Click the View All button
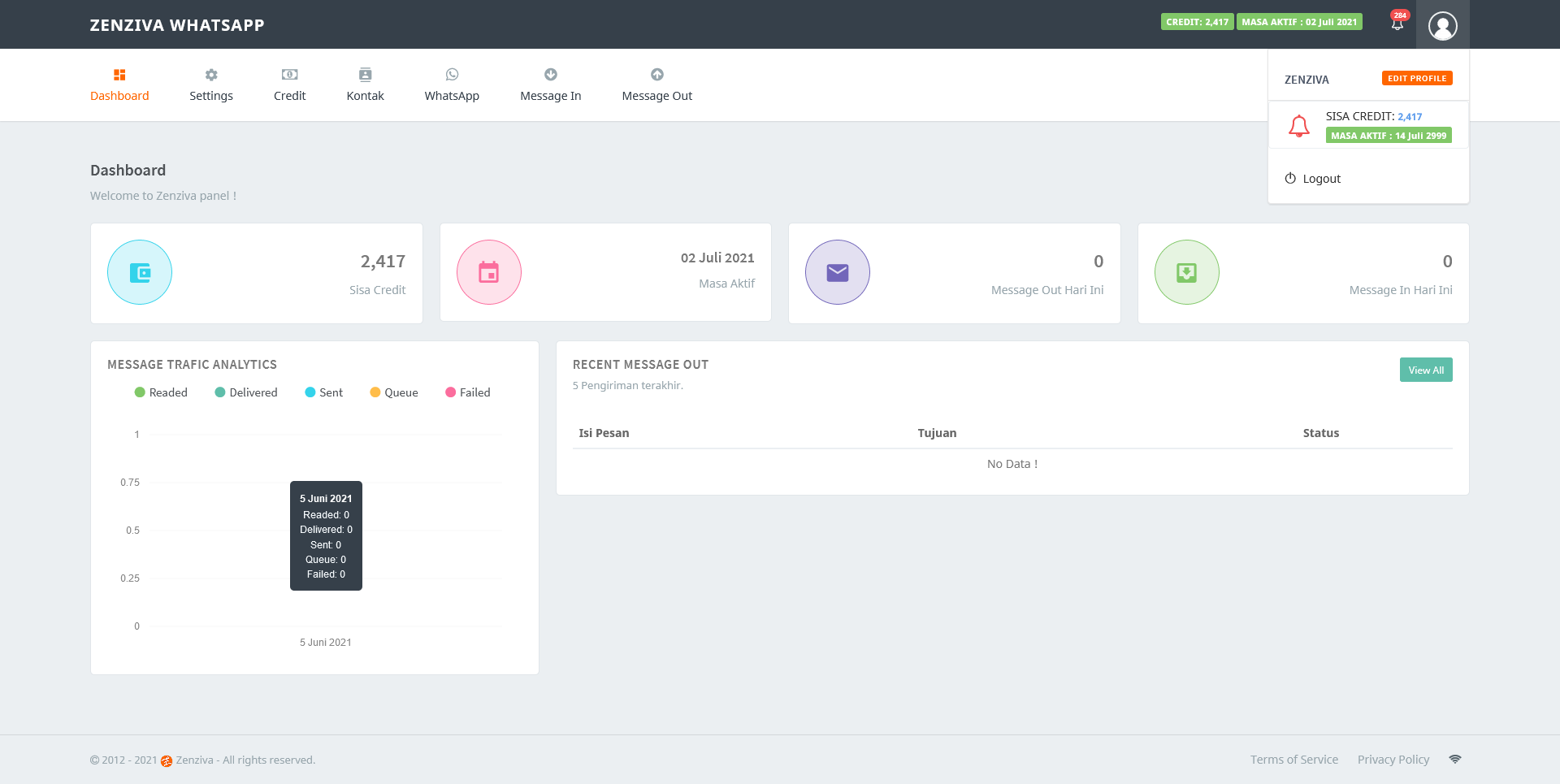 click(x=1426, y=370)
